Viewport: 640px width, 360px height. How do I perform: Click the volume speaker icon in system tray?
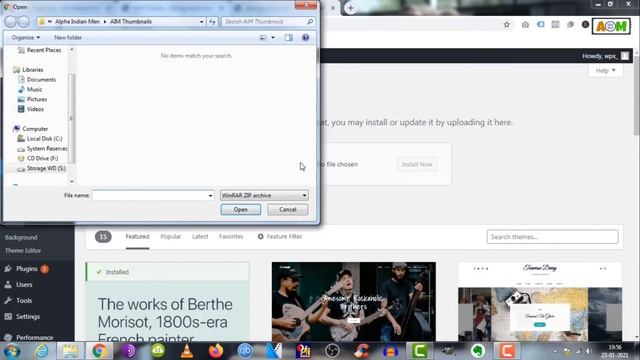589,351
